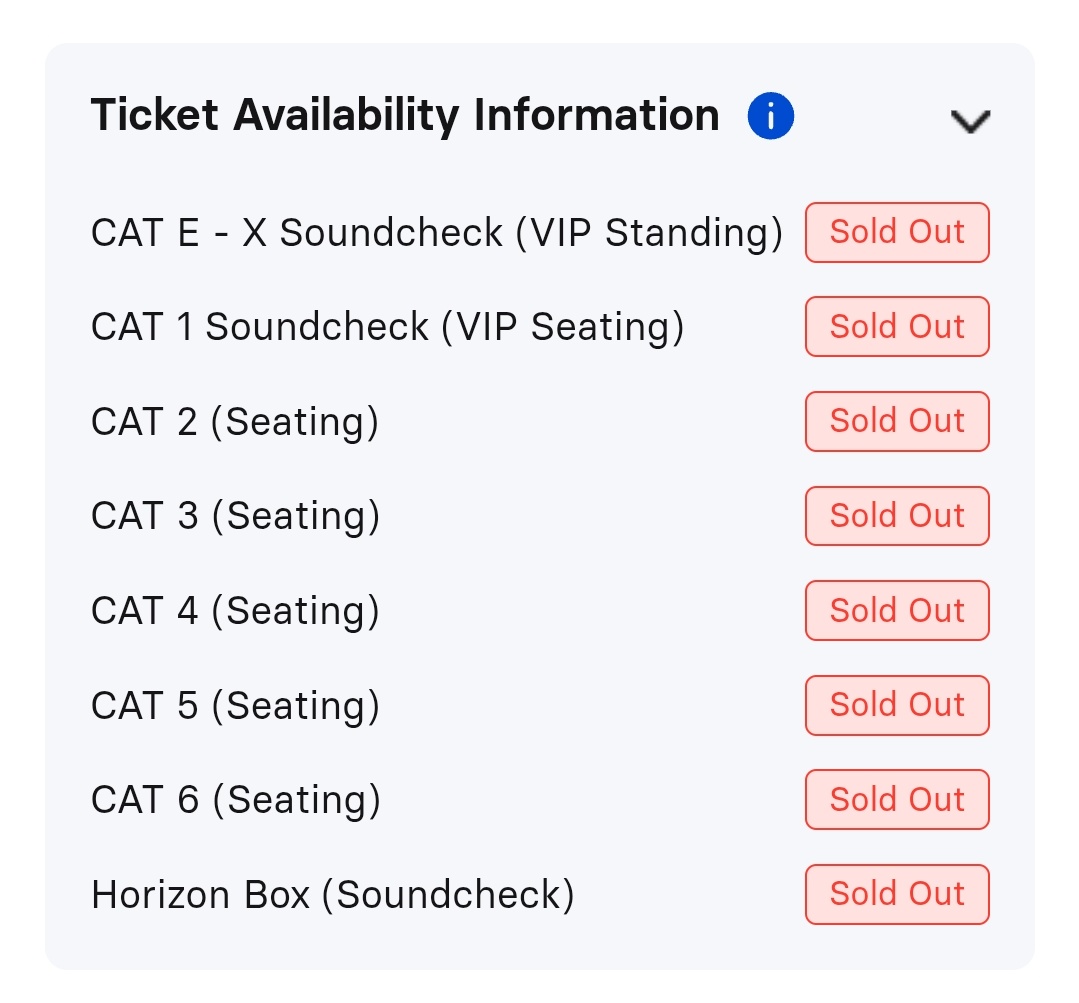Collapse the Ticket Availability Information section
1079x1003 pixels.
[970, 121]
